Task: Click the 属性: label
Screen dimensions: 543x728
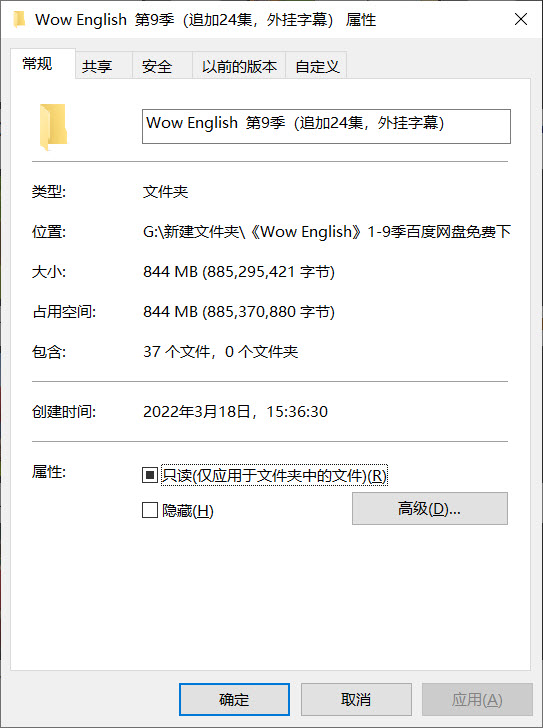Action: pyautogui.click(x=49, y=472)
